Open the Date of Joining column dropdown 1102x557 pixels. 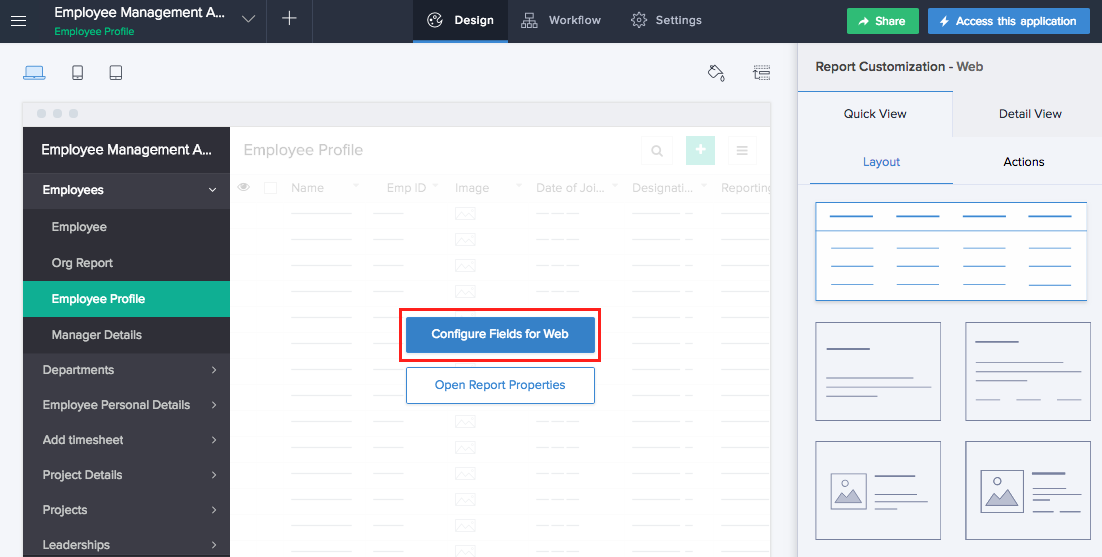tap(615, 185)
